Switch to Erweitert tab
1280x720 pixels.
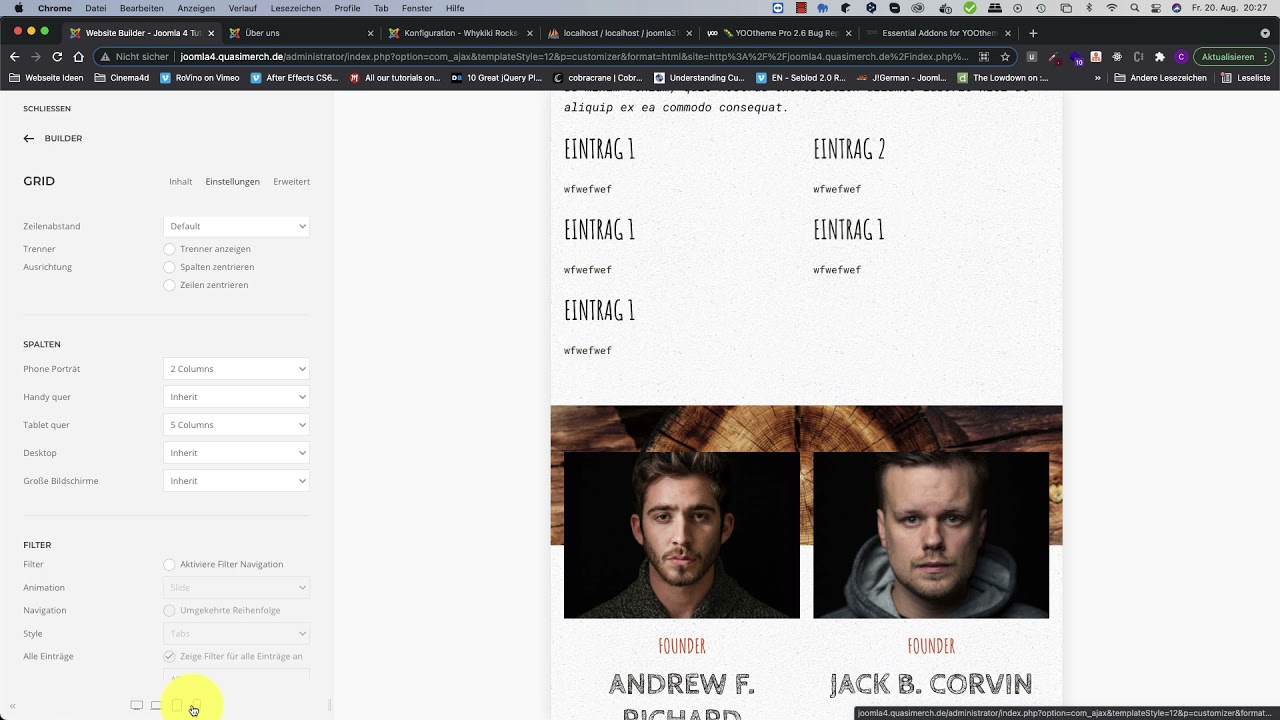[x=291, y=182]
